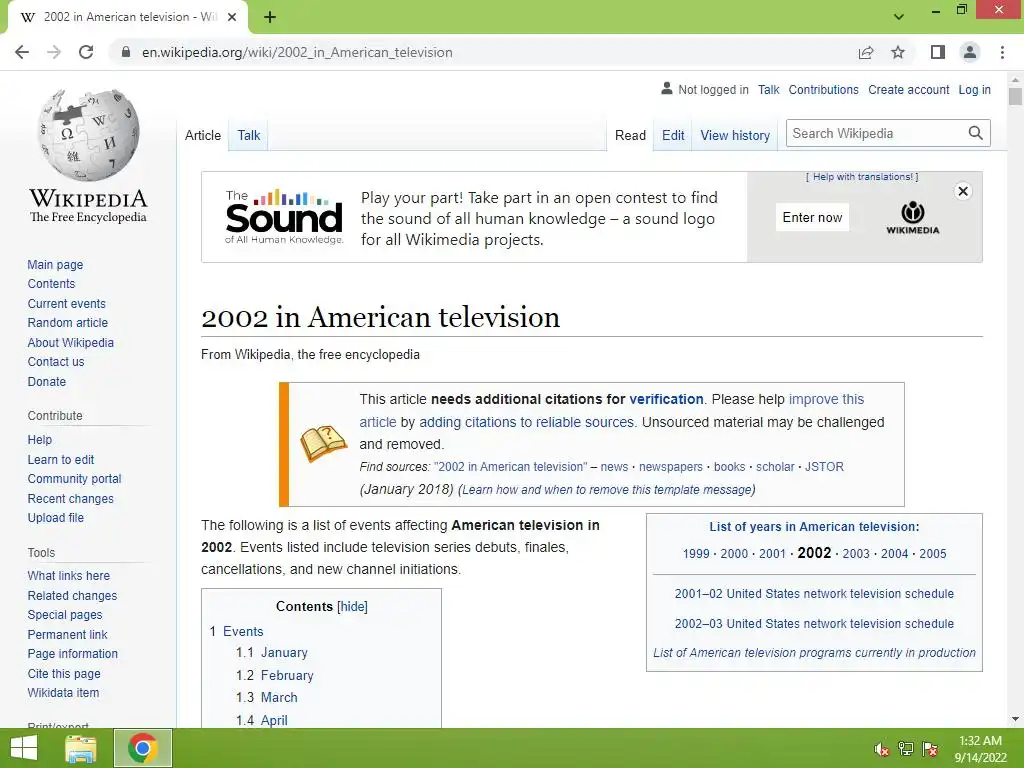Click the not-logged-in user icon
The width and height of the screenshot is (1024, 768).
click(667, 88)
